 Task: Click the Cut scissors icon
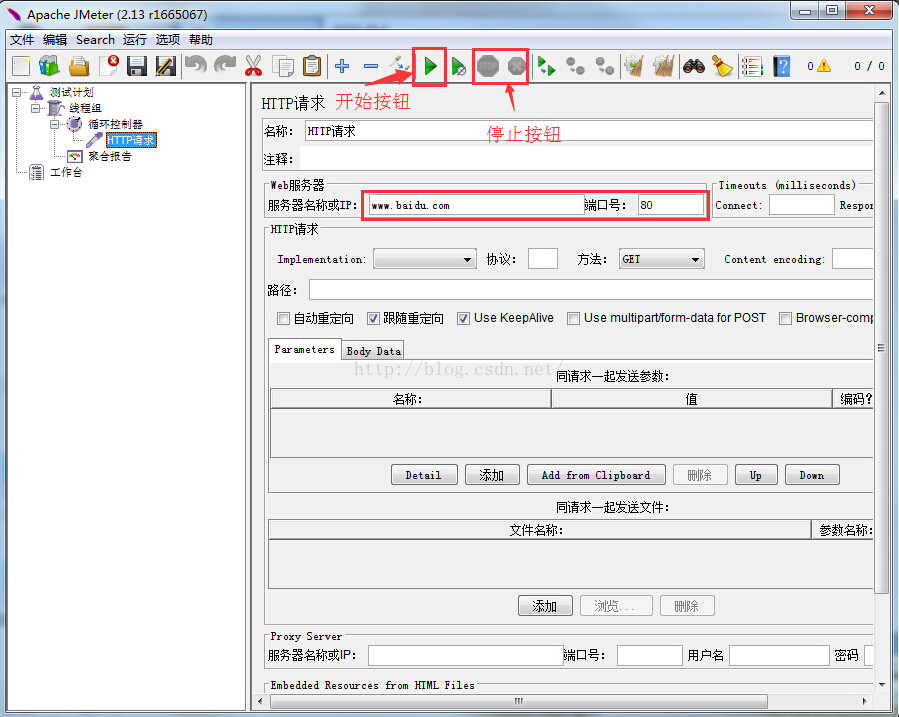pyautogui.click(x=253, y=66)
